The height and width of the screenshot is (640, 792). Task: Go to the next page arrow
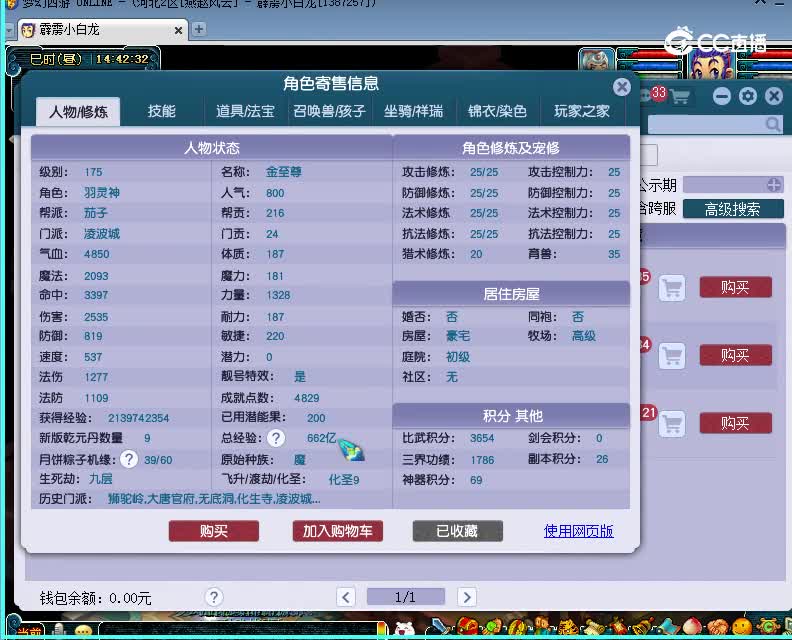tap(467, 597)
